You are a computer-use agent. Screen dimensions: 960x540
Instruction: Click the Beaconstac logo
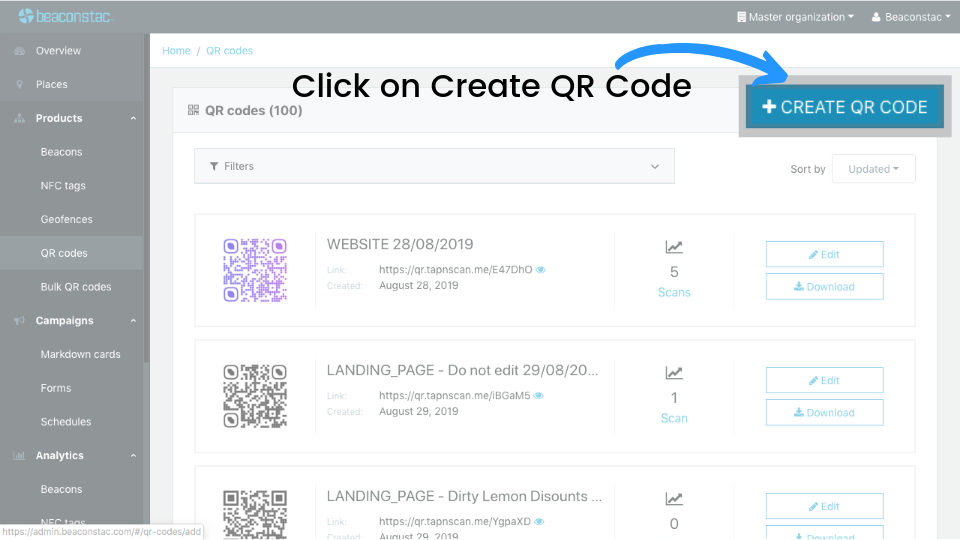(x=65, y=17)
